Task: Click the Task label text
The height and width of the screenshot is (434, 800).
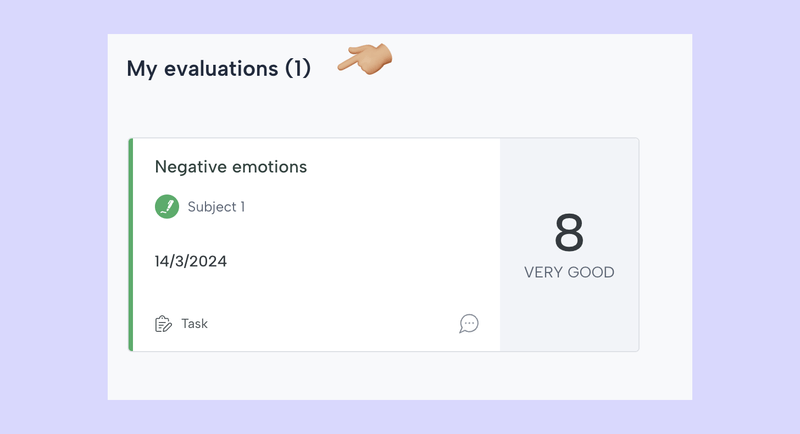Action: point(194,324)
